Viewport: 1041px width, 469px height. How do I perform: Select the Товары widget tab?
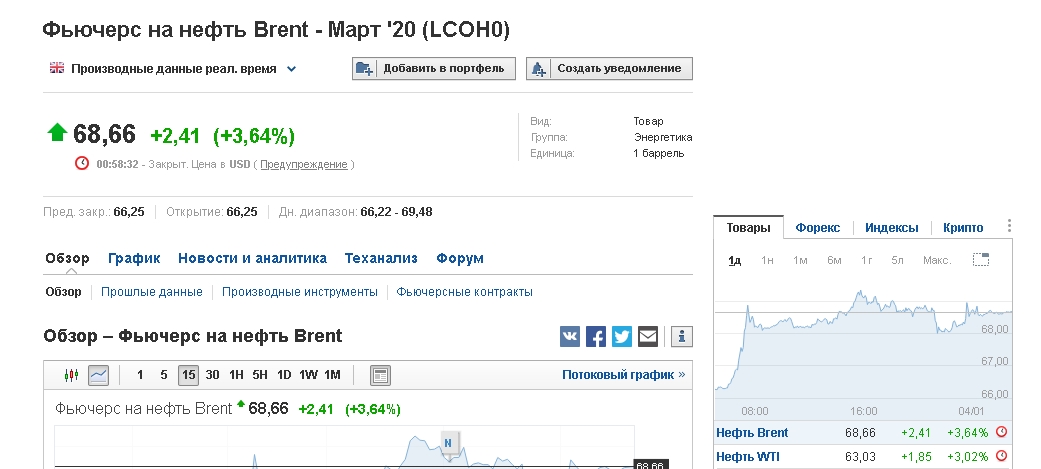[748, 228]
